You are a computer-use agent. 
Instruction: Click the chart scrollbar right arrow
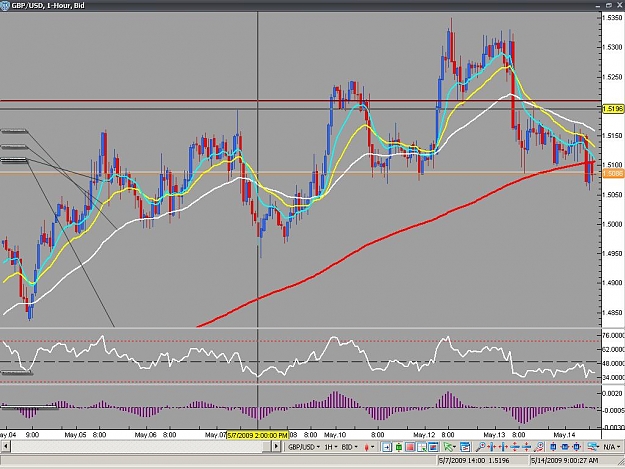[276, 446]
